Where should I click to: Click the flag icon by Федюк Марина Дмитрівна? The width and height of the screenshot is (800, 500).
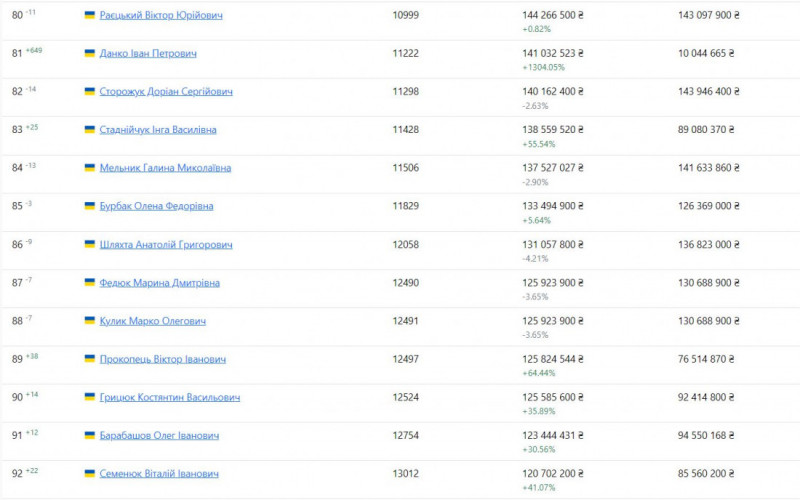(90, 283)
